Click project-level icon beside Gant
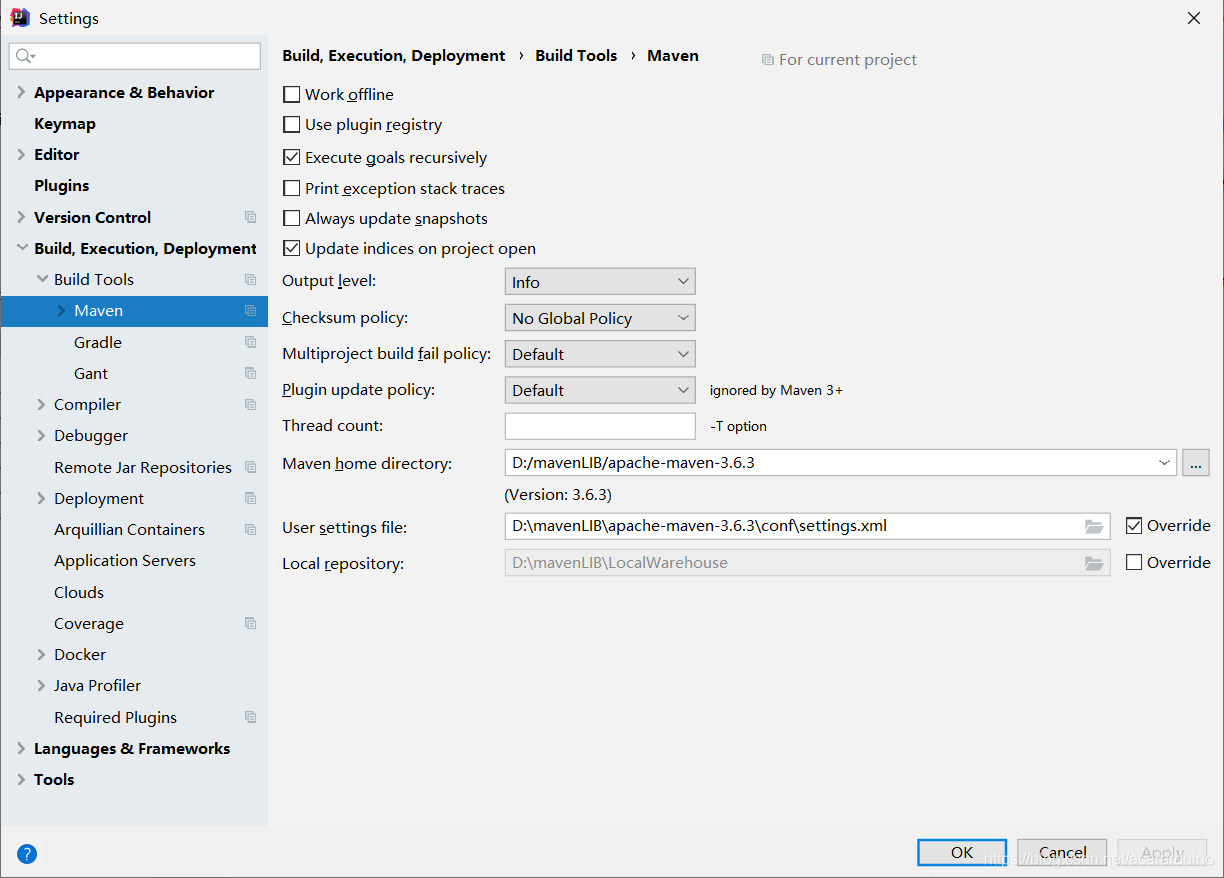 pos(250,373)
